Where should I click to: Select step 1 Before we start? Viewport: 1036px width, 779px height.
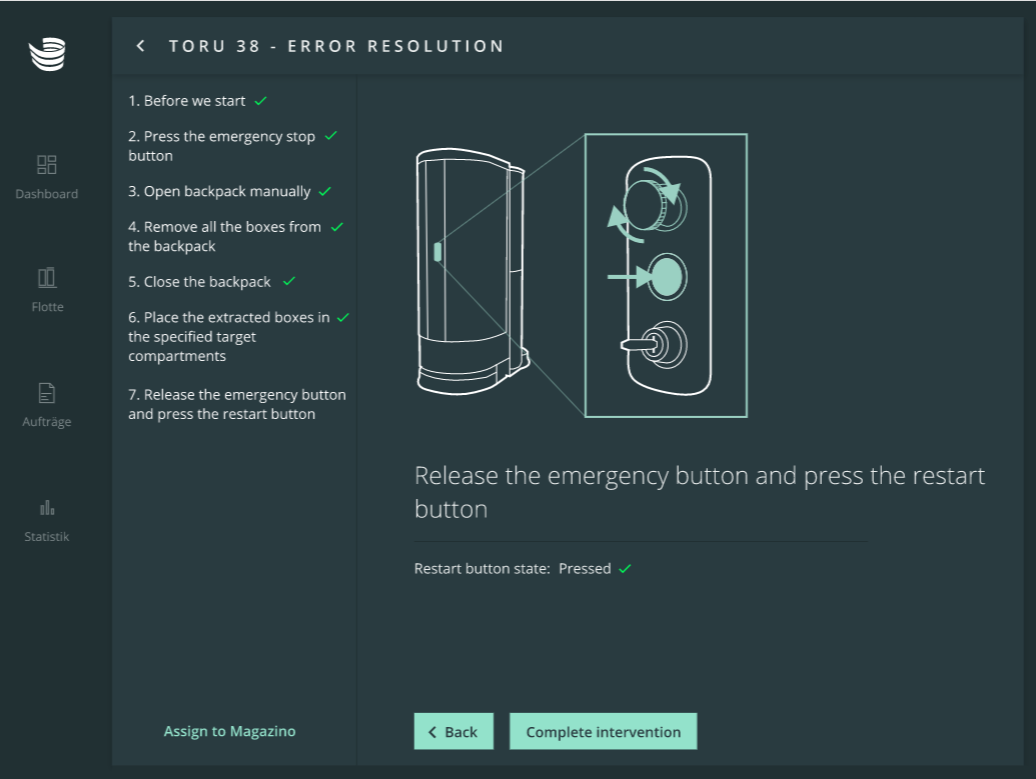(x=186, y=101)
